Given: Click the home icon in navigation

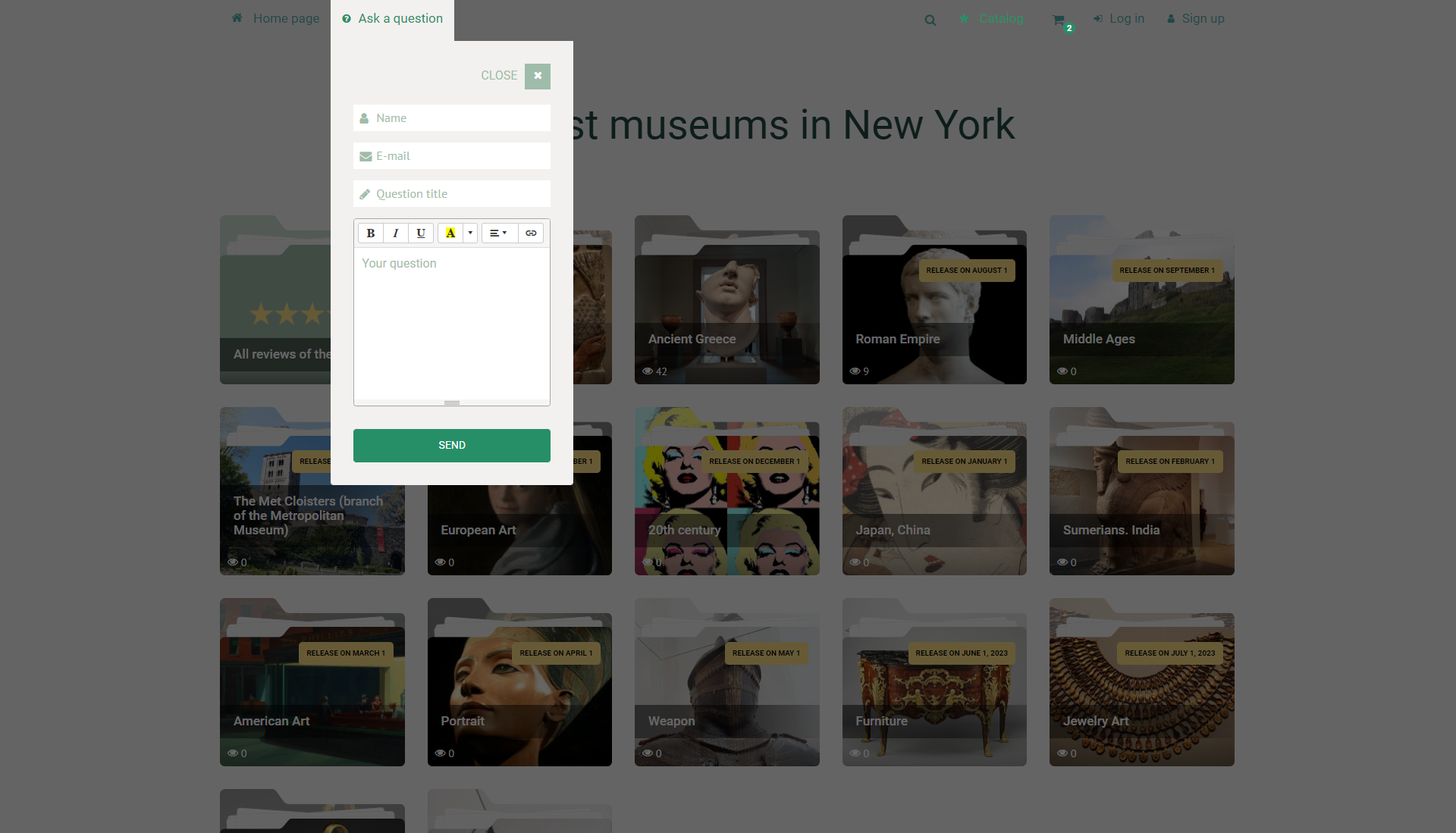Looking at the screenshot, I should [x=237, y=18].
